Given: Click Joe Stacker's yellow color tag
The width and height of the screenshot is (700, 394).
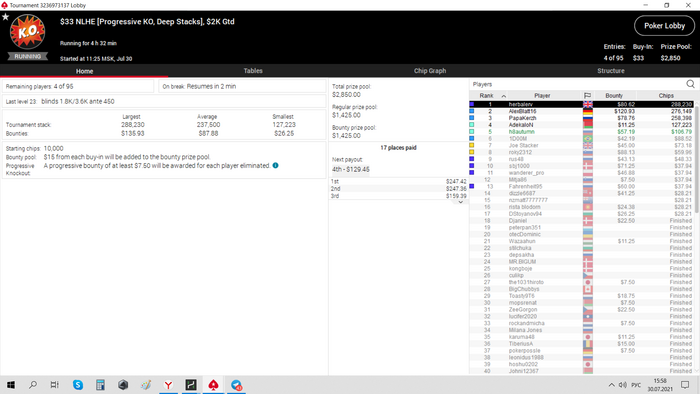Looking at the screenshot, I should [x=472, y=145].
